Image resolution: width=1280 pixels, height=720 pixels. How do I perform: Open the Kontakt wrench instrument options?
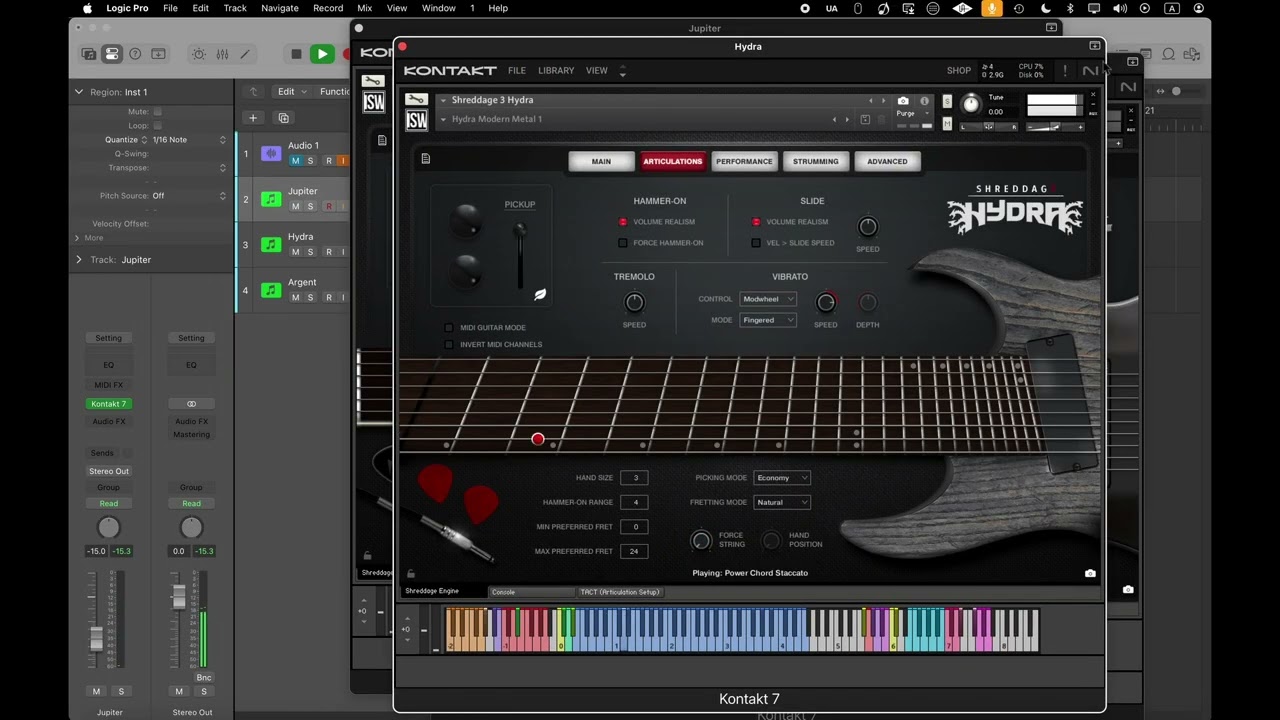pyautogui.click(x=416, y=100)
